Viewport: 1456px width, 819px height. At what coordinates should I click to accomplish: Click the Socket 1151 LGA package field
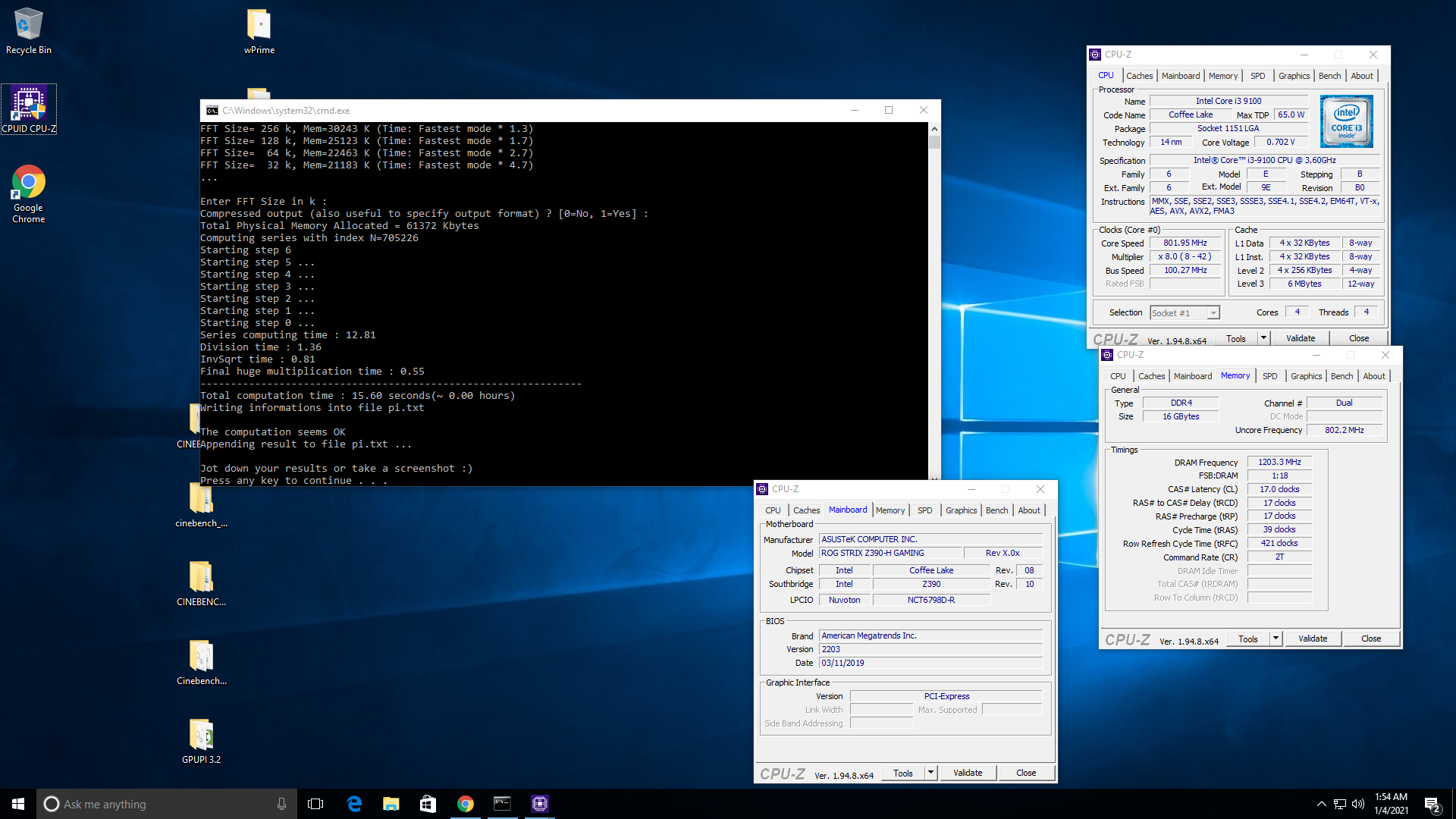click(x=1228, y=128)
